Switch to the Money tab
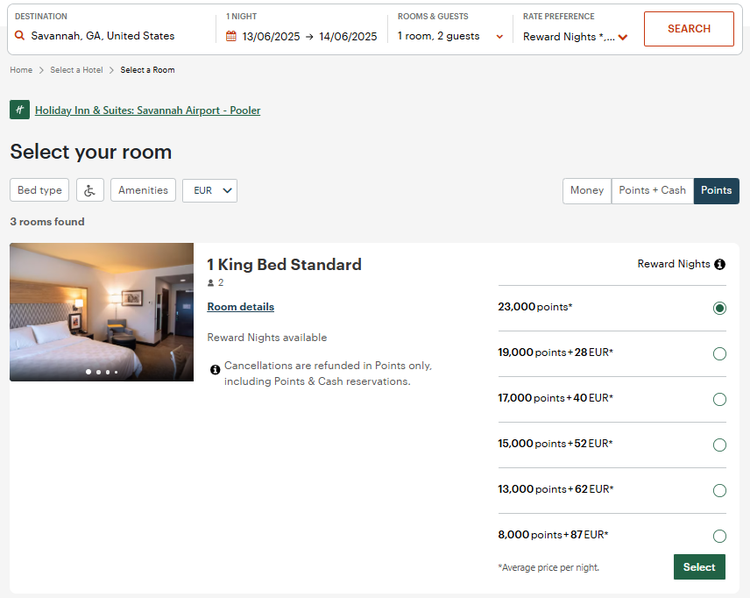Image resolution: width=750 pixels, height=598 pixels. (587, 191)
